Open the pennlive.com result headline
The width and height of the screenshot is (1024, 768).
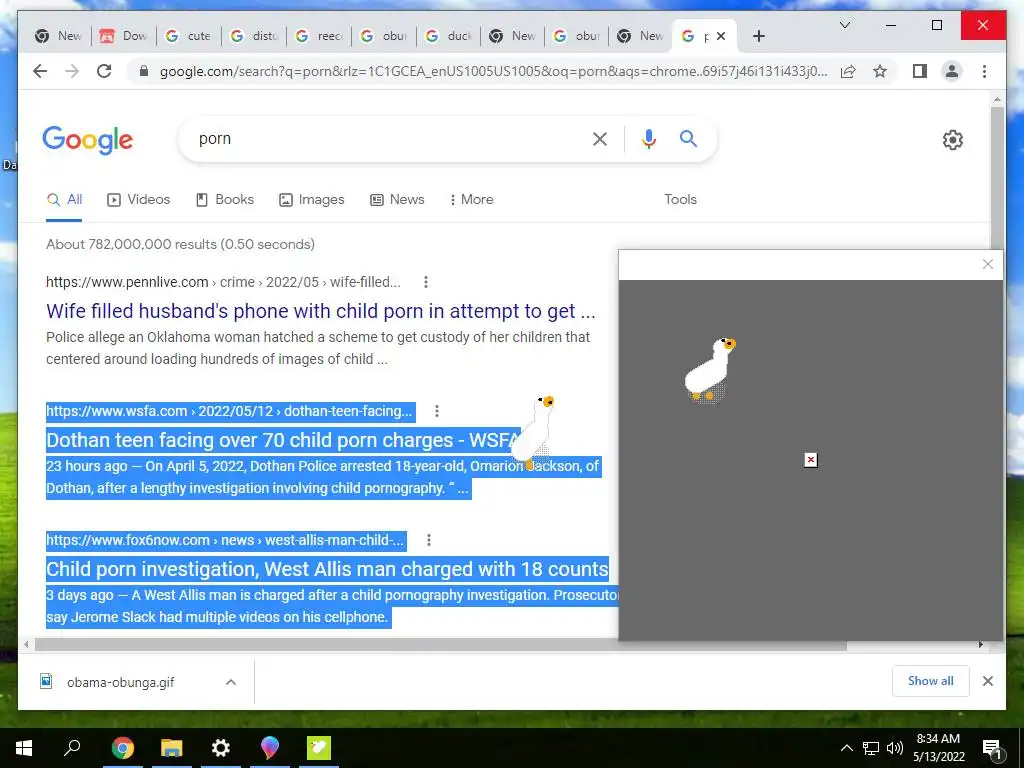[321, 311]
